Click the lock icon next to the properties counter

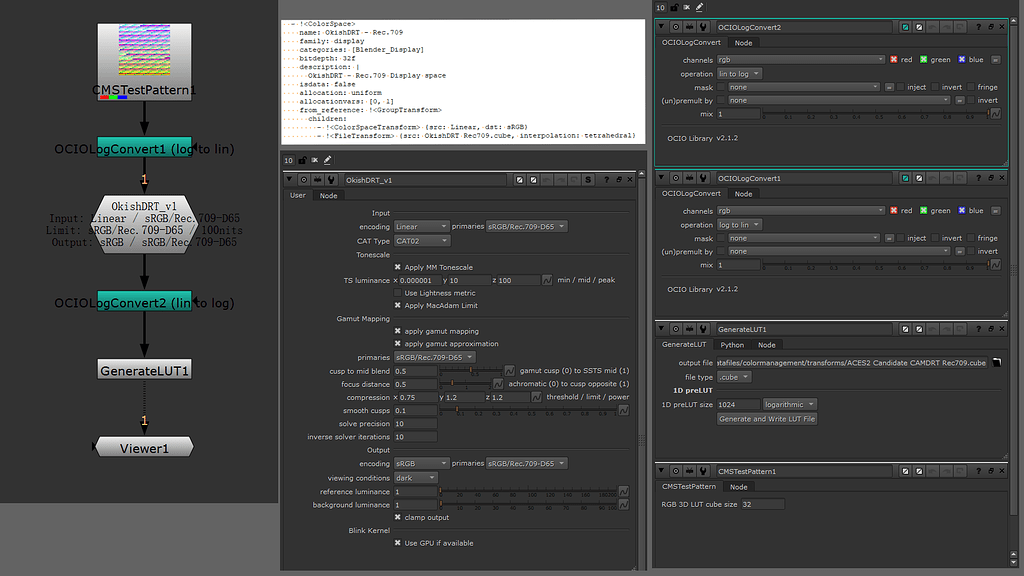pos(674,7)
